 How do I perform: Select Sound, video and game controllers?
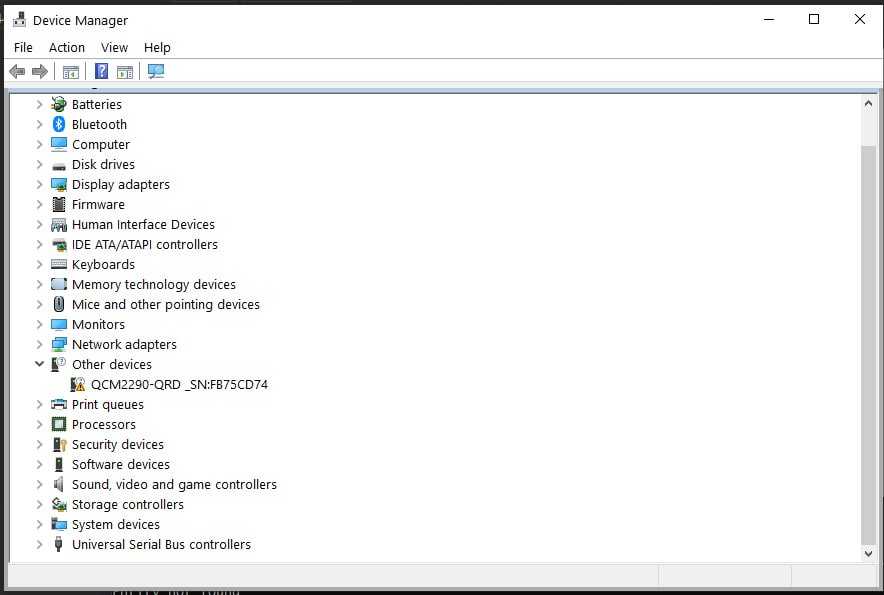point(174,484)
